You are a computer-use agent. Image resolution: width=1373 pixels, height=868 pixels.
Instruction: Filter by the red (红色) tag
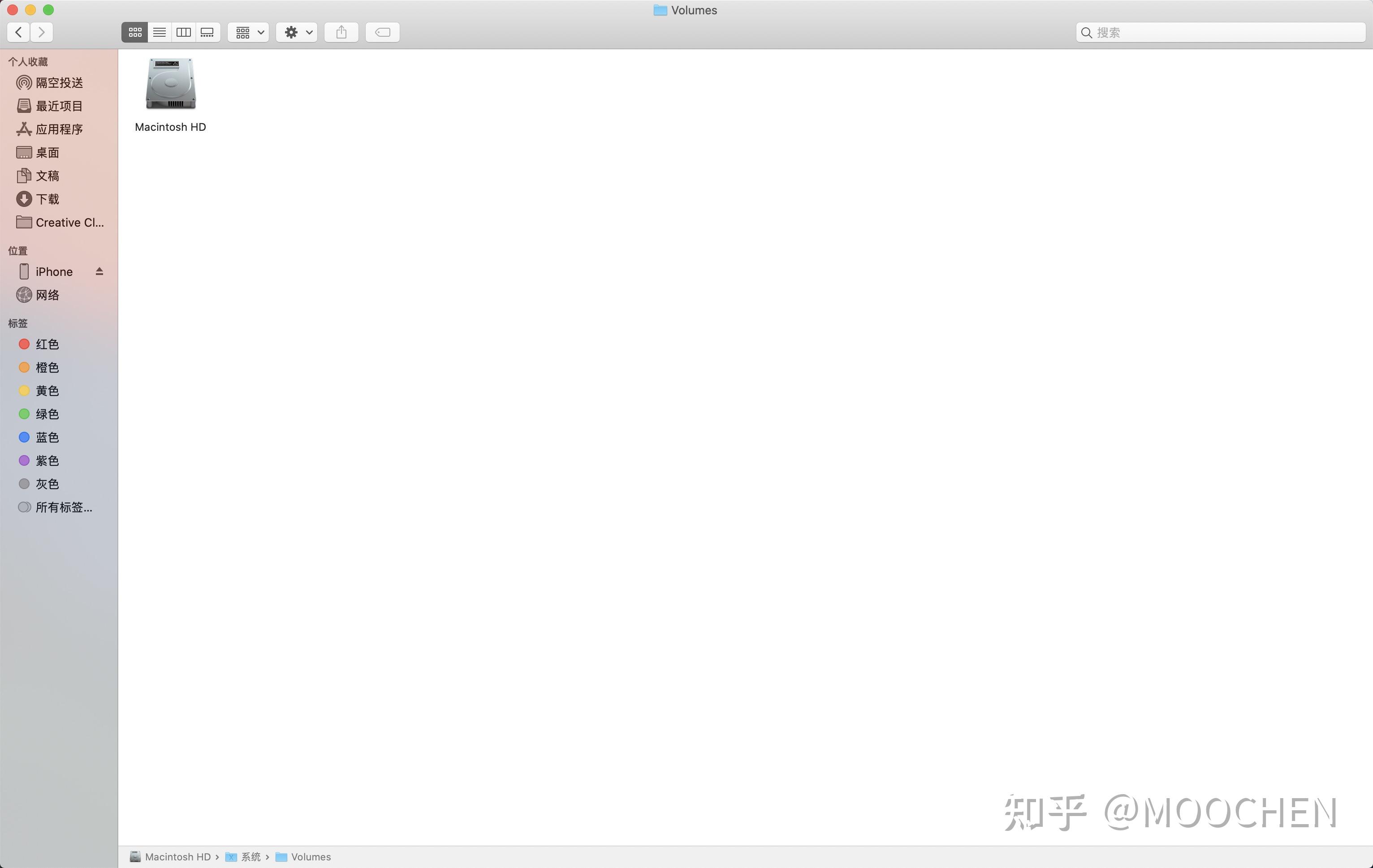(47, 344)
